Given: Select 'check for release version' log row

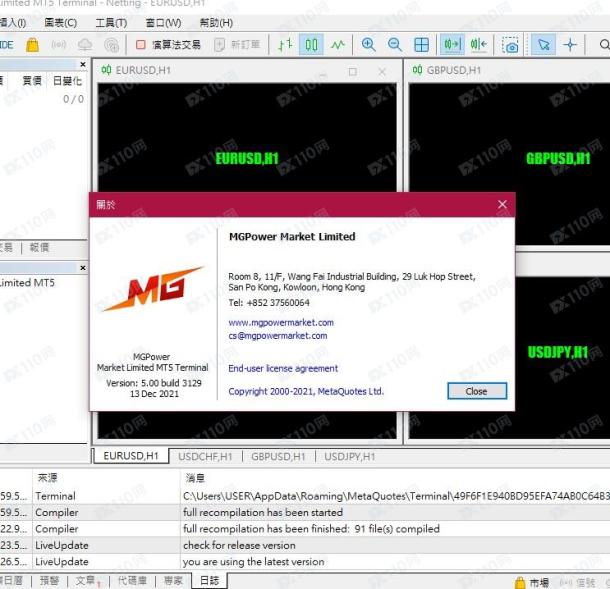Looking at the screenshot, I should tap(305, 545).
